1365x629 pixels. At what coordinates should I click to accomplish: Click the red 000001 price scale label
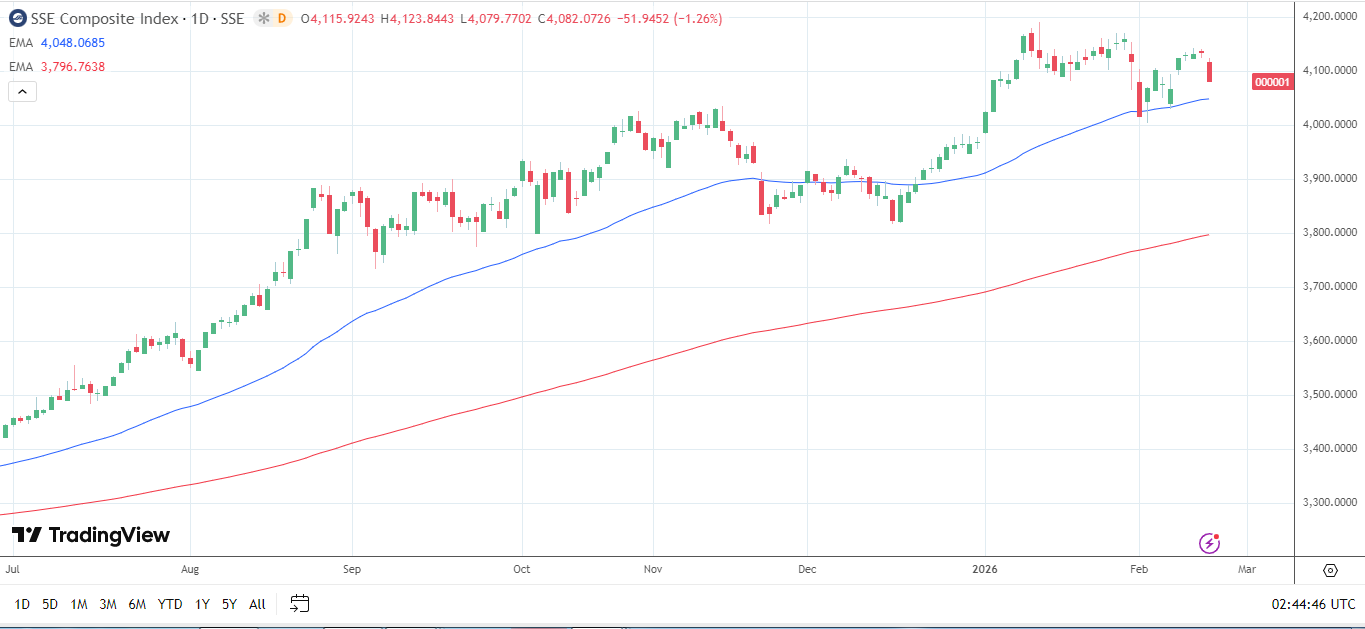click(1271, 82)
